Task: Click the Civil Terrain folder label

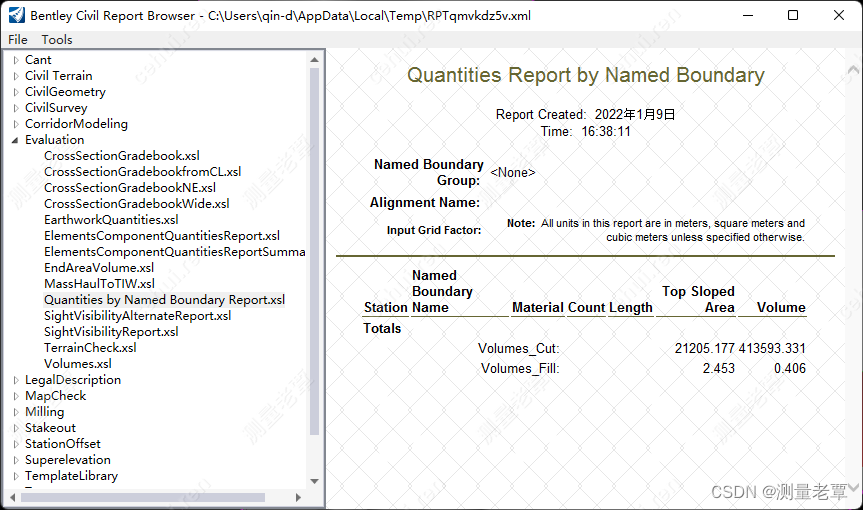Action: click(58, 75)
